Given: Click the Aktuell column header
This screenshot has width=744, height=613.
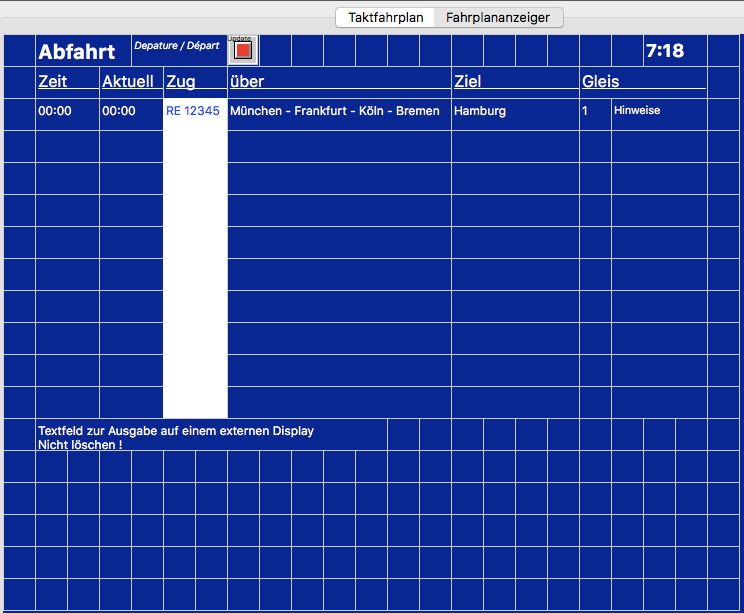Looking at the screenshot, I should [128, 81].
